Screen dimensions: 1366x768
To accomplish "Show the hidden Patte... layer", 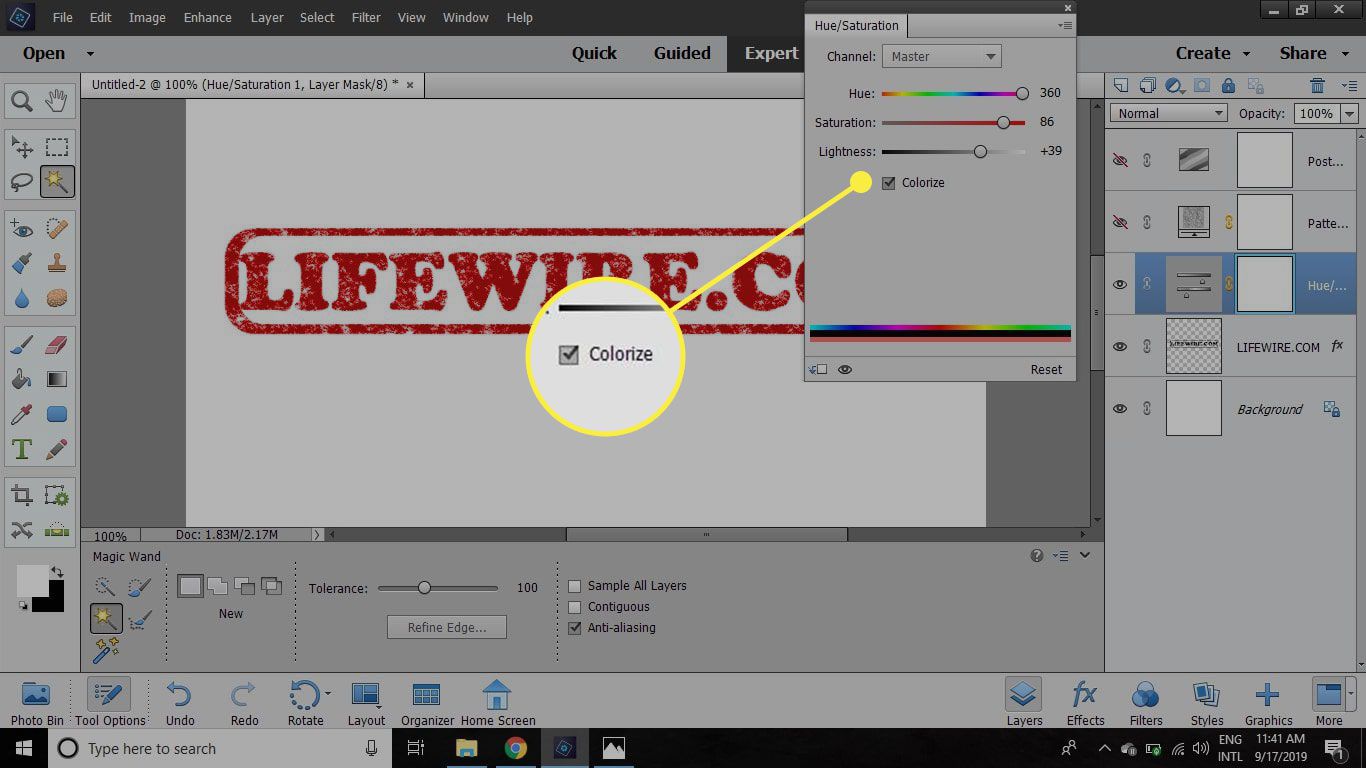I will tap(1120, 223).
